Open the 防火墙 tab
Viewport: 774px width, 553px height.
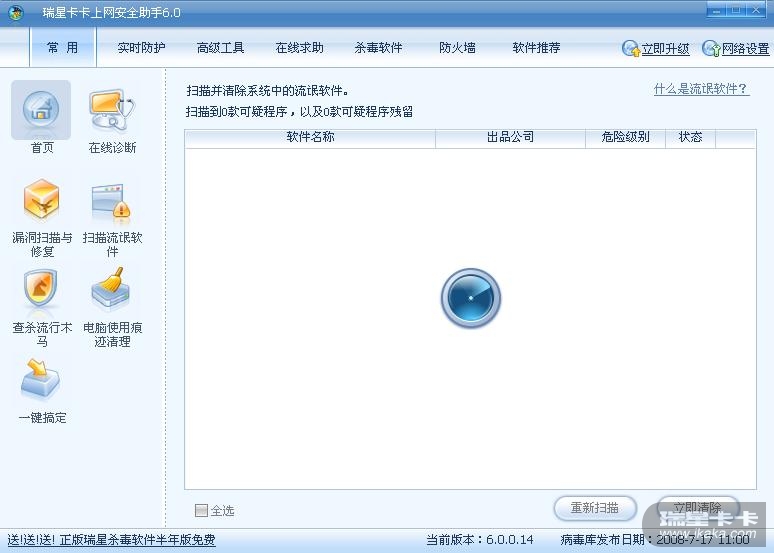tap(457, 48)
